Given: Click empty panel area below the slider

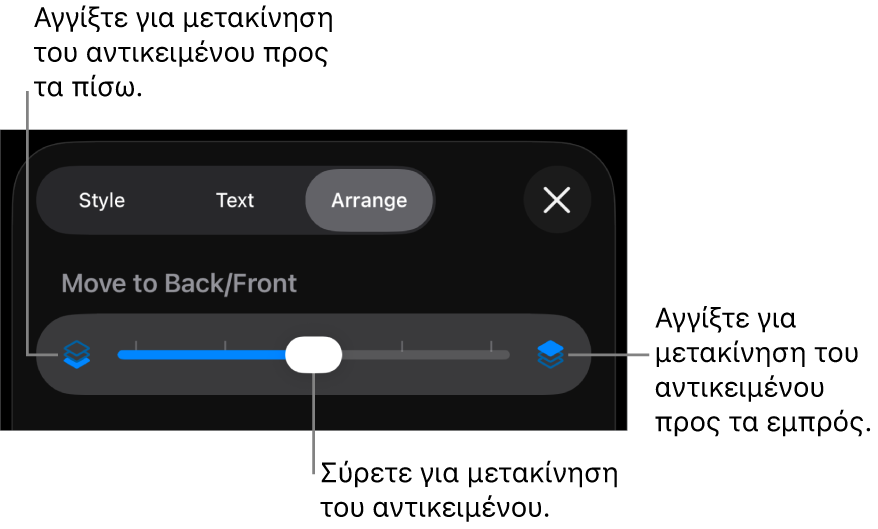Looking at the screenshot, I should click(313, 412).
